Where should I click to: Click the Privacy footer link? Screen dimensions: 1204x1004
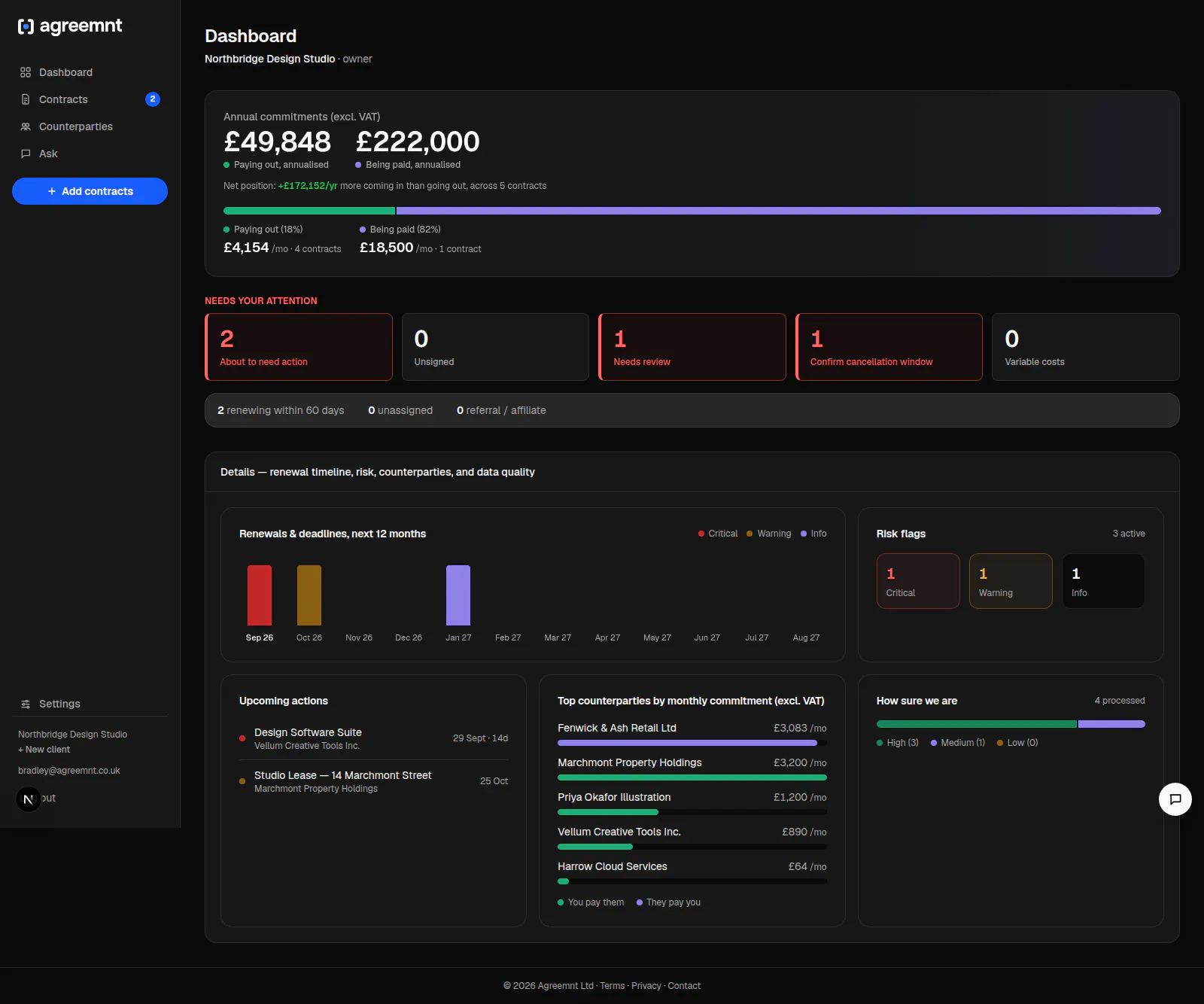646,986
